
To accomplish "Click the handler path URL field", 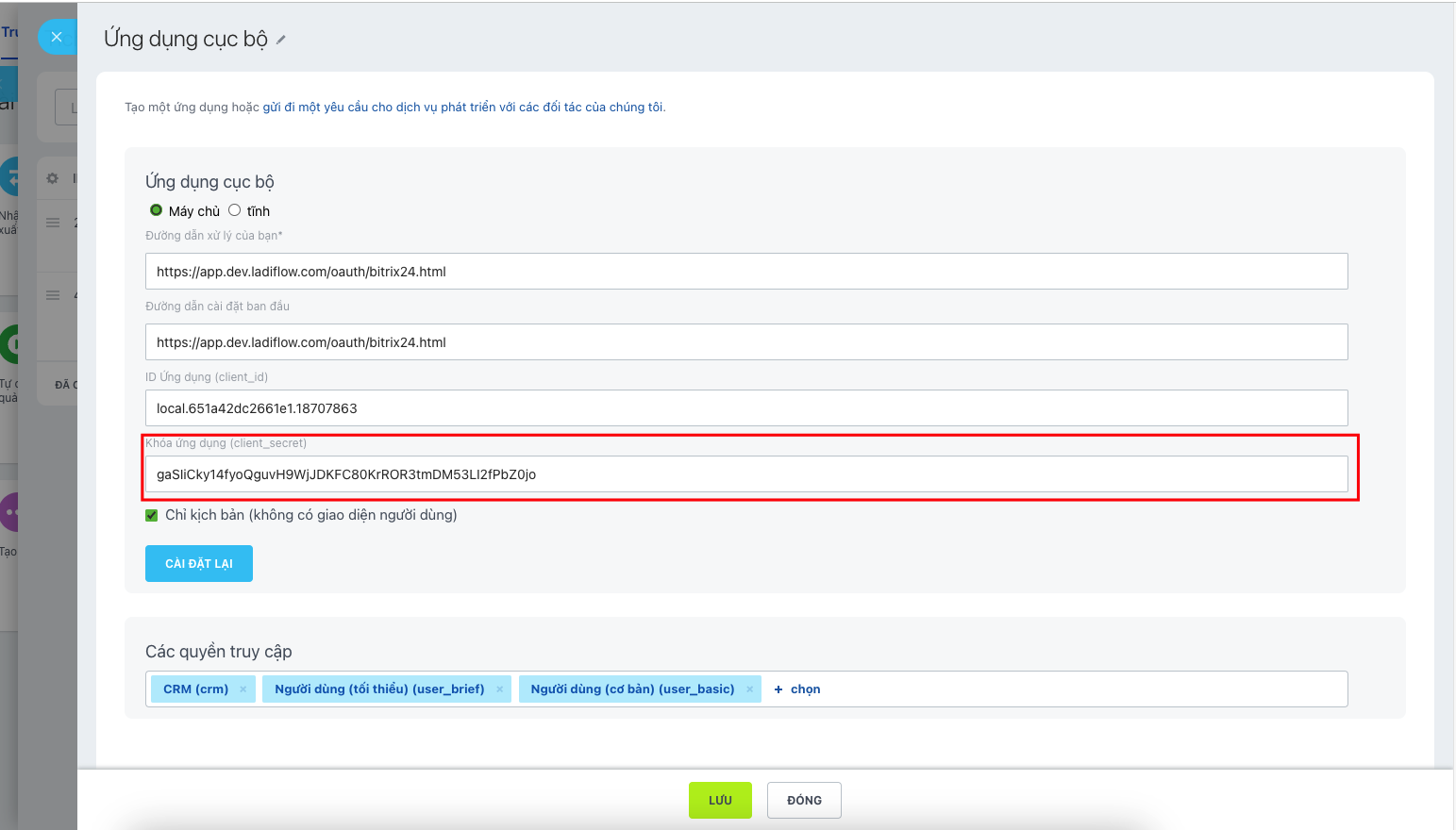I will [745, 272].
